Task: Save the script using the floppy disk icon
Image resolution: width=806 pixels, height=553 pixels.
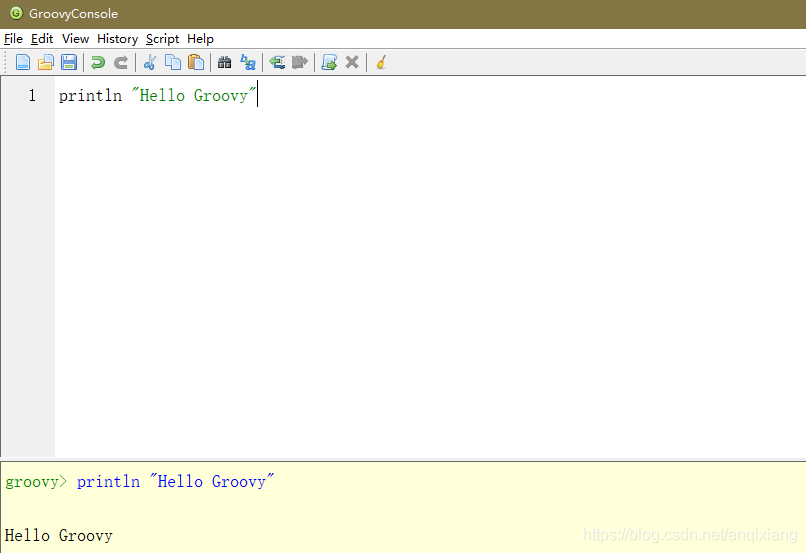Action: click(69, 62)
